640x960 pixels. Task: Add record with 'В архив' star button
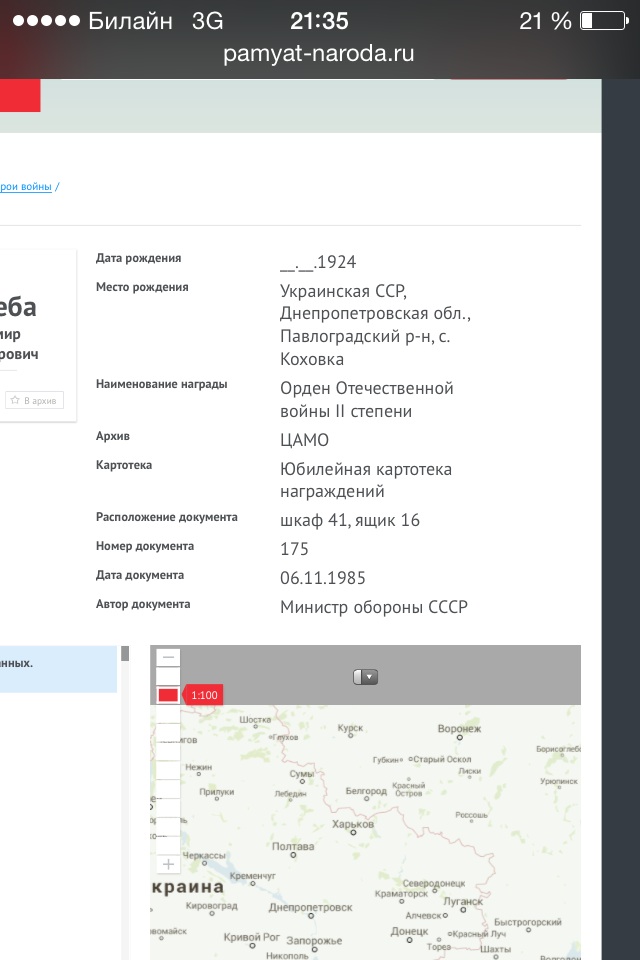[35, 400]
